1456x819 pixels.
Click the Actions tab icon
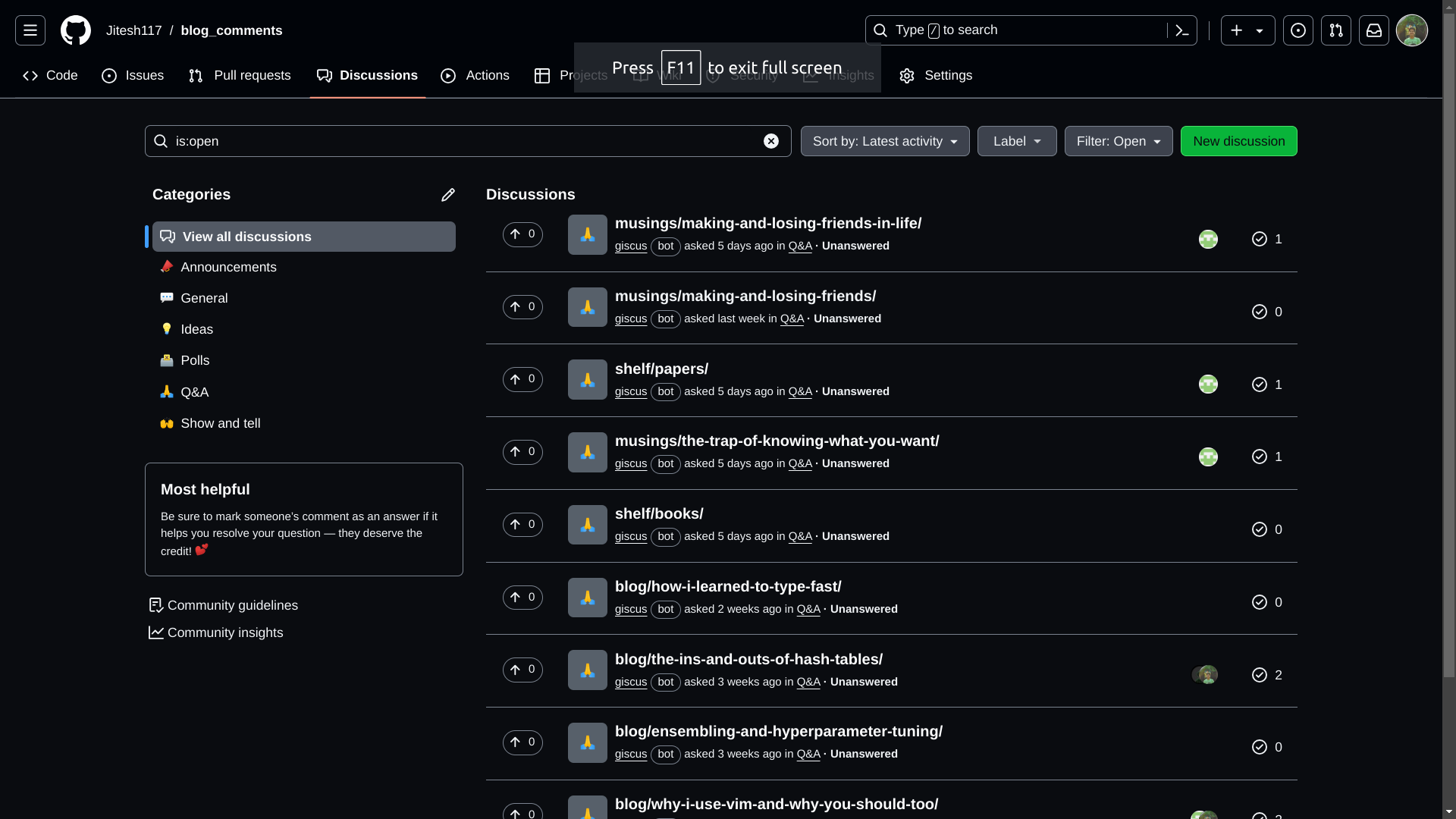(x=448, y=75)
